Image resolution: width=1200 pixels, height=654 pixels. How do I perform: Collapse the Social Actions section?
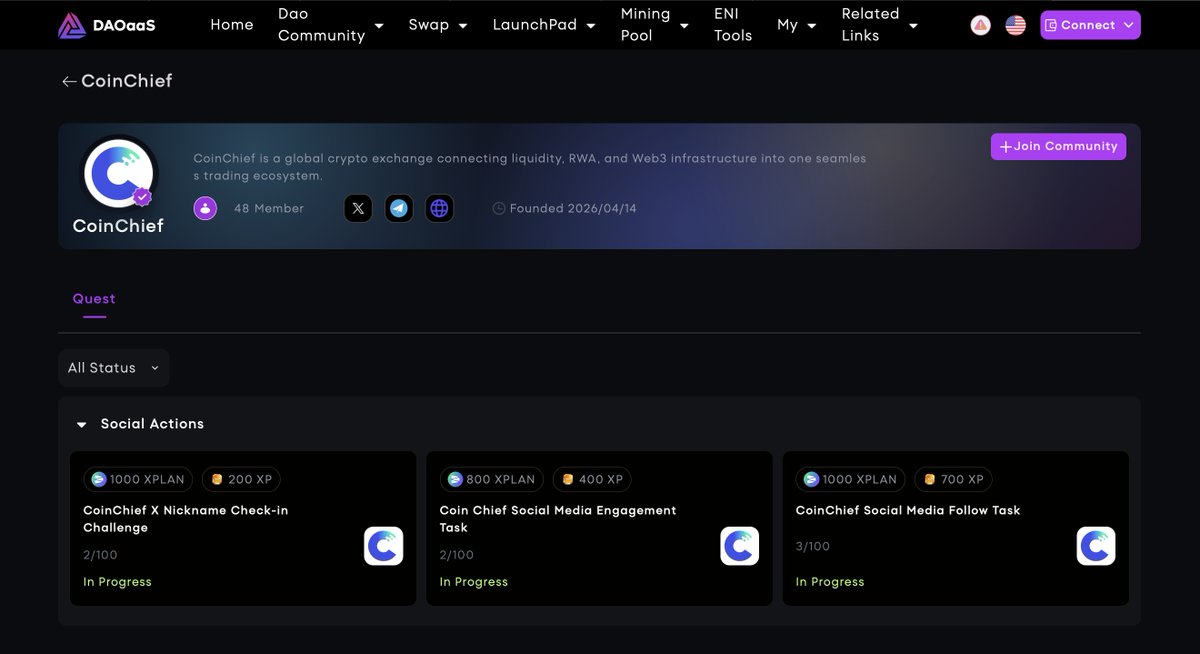[x=82, y=425]
